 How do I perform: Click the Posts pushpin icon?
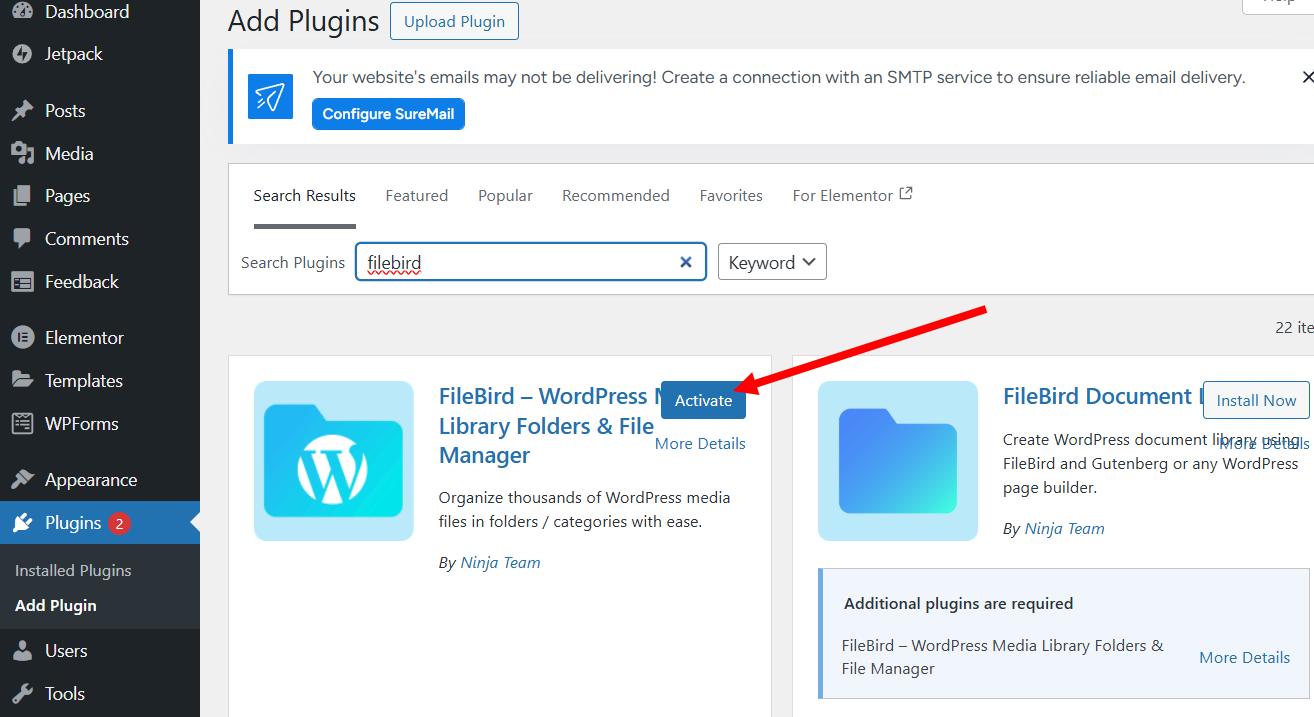click(22, 111)
